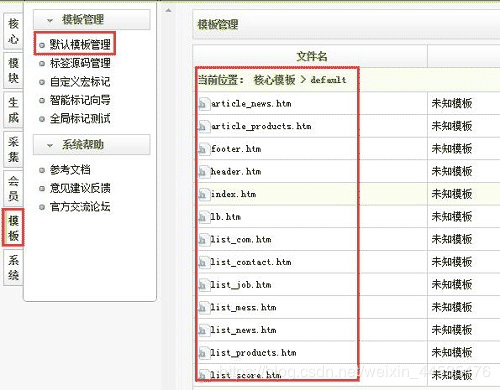Open the file article_news.htm
Viewport: 500px width, 390px height.
click(x=251, y=104)
